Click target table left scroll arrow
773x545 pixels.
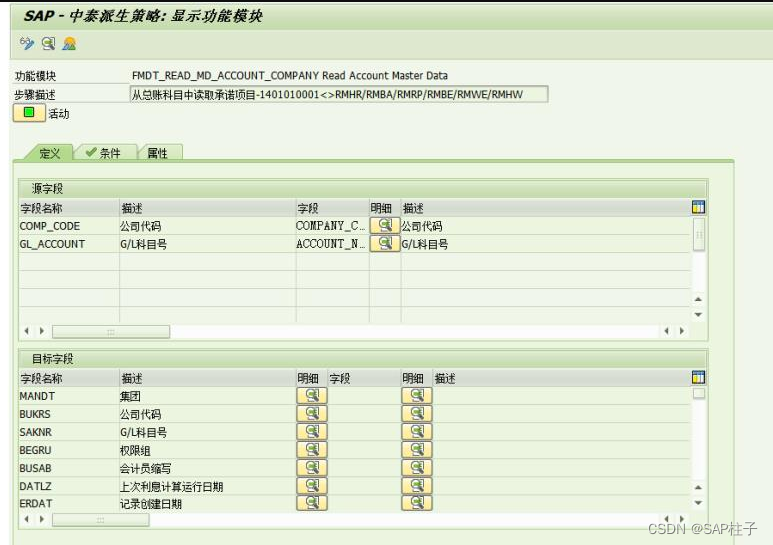(x=27, y=519)
